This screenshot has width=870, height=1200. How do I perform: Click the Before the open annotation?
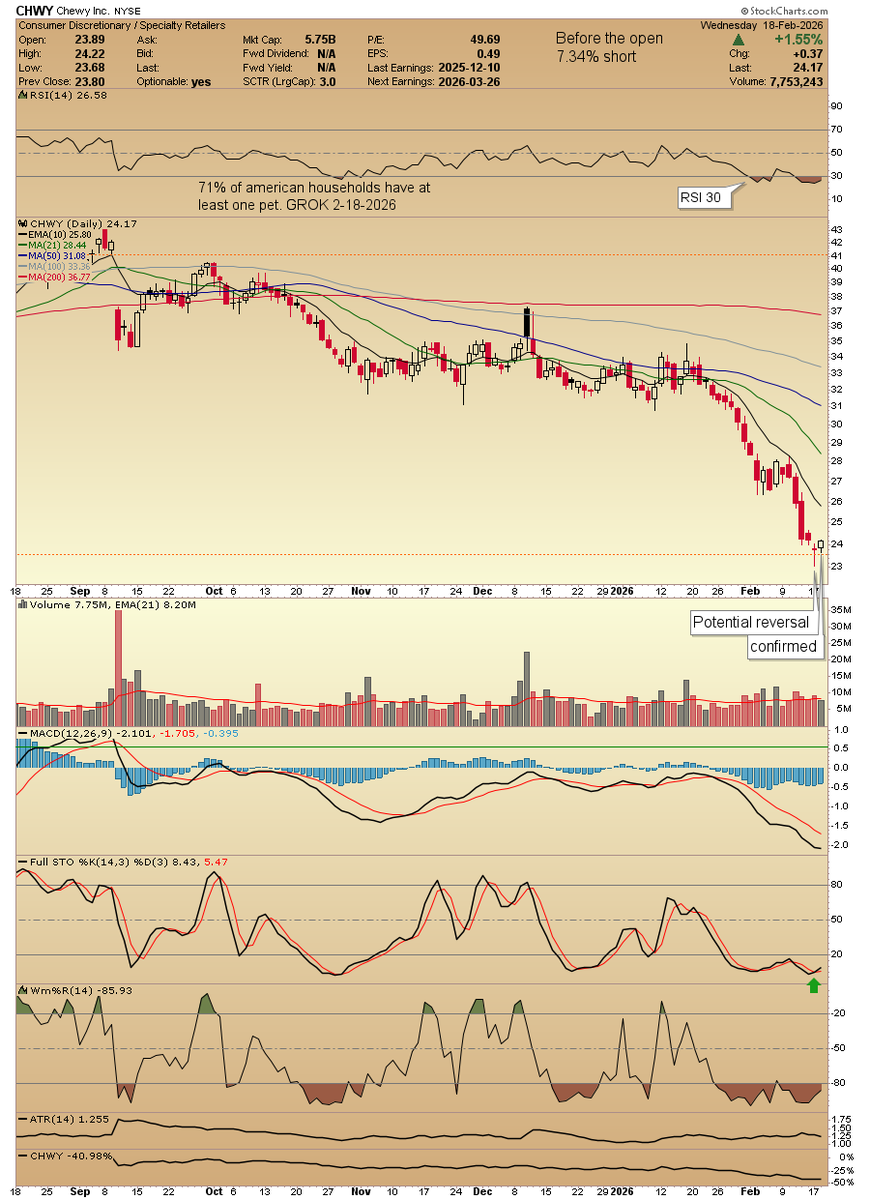[610, 38]
